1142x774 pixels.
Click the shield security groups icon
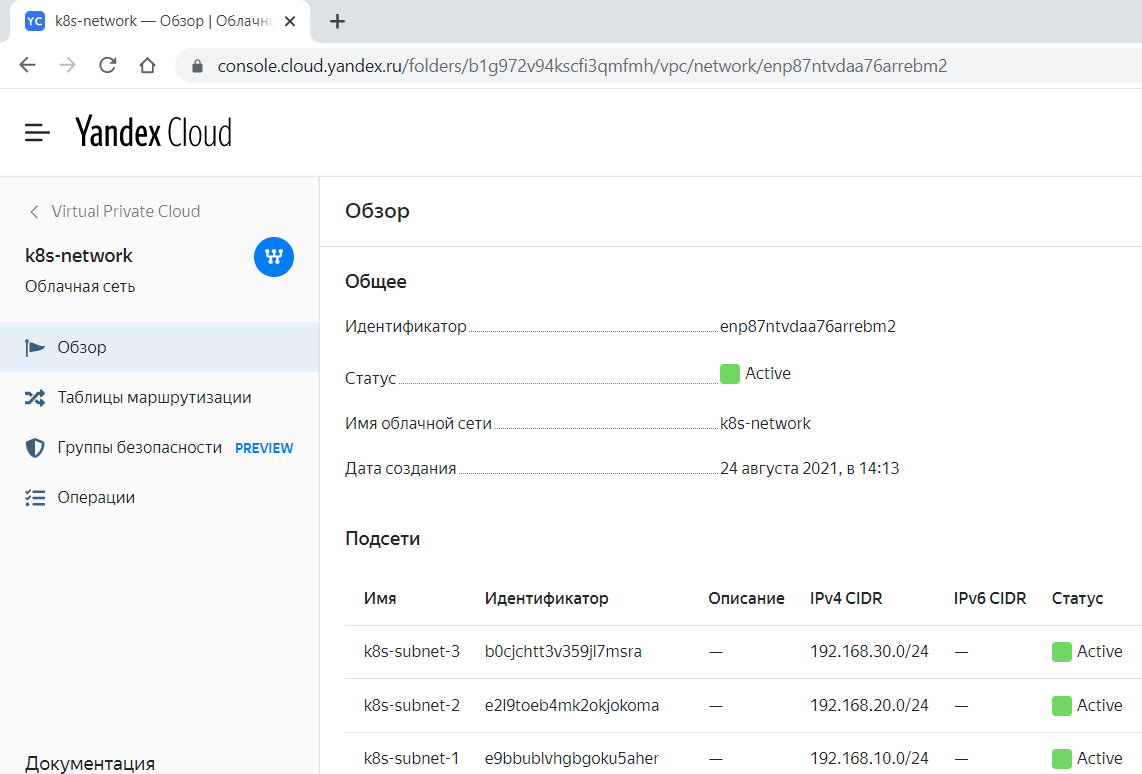point(34,448)
